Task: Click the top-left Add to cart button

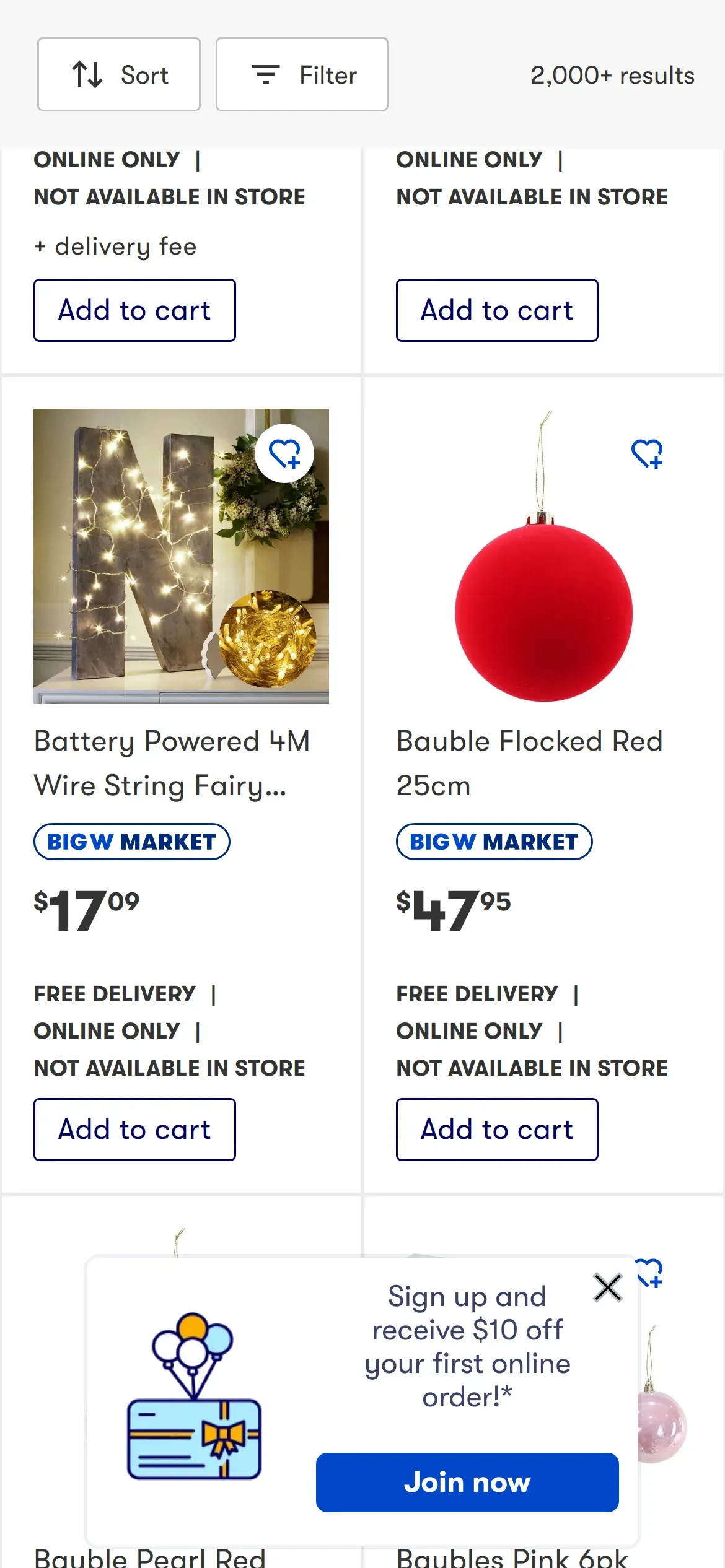Action: [134, 310]
